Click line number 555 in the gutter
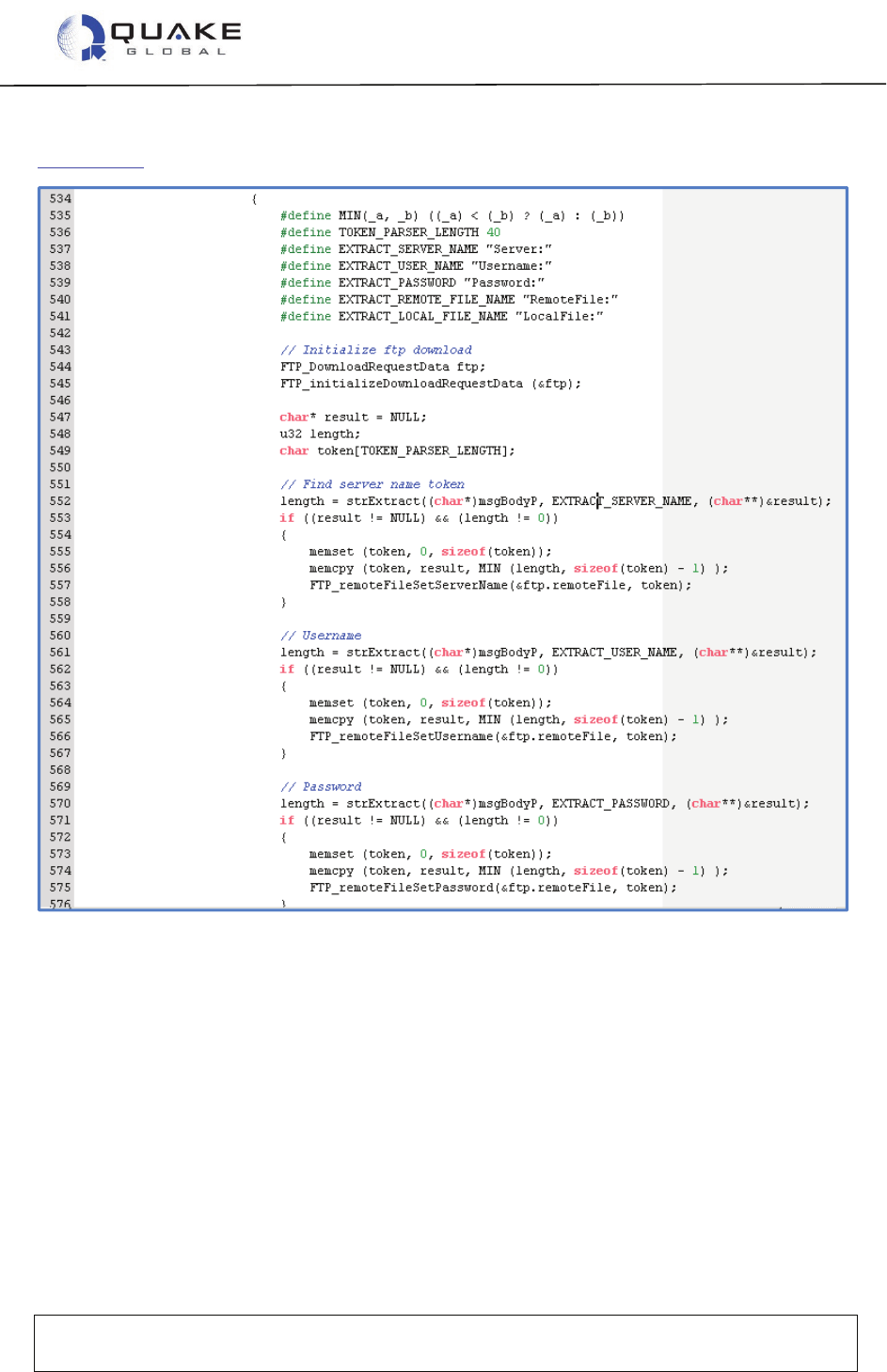 click(60, 552)
